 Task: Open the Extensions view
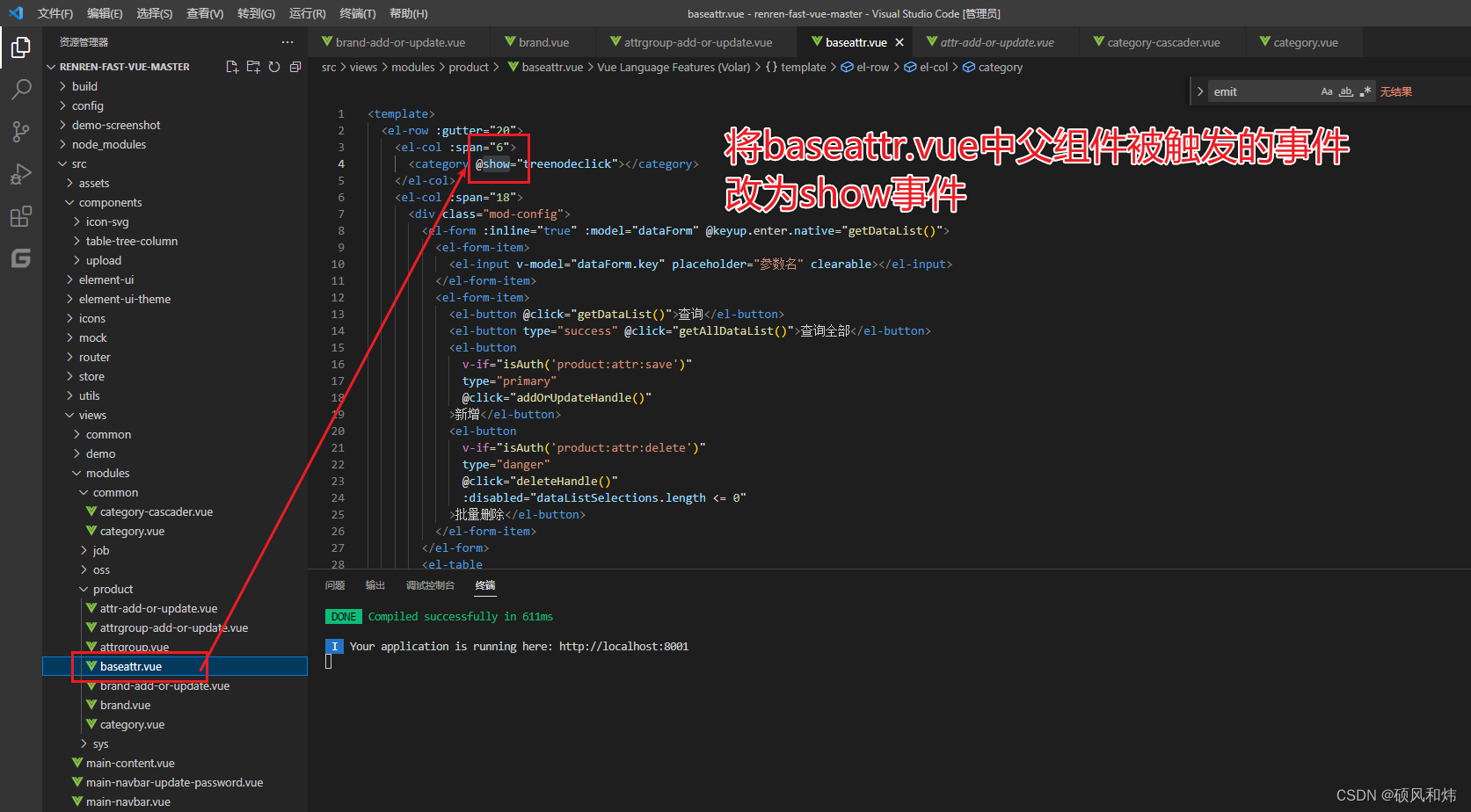pos(21,216)
